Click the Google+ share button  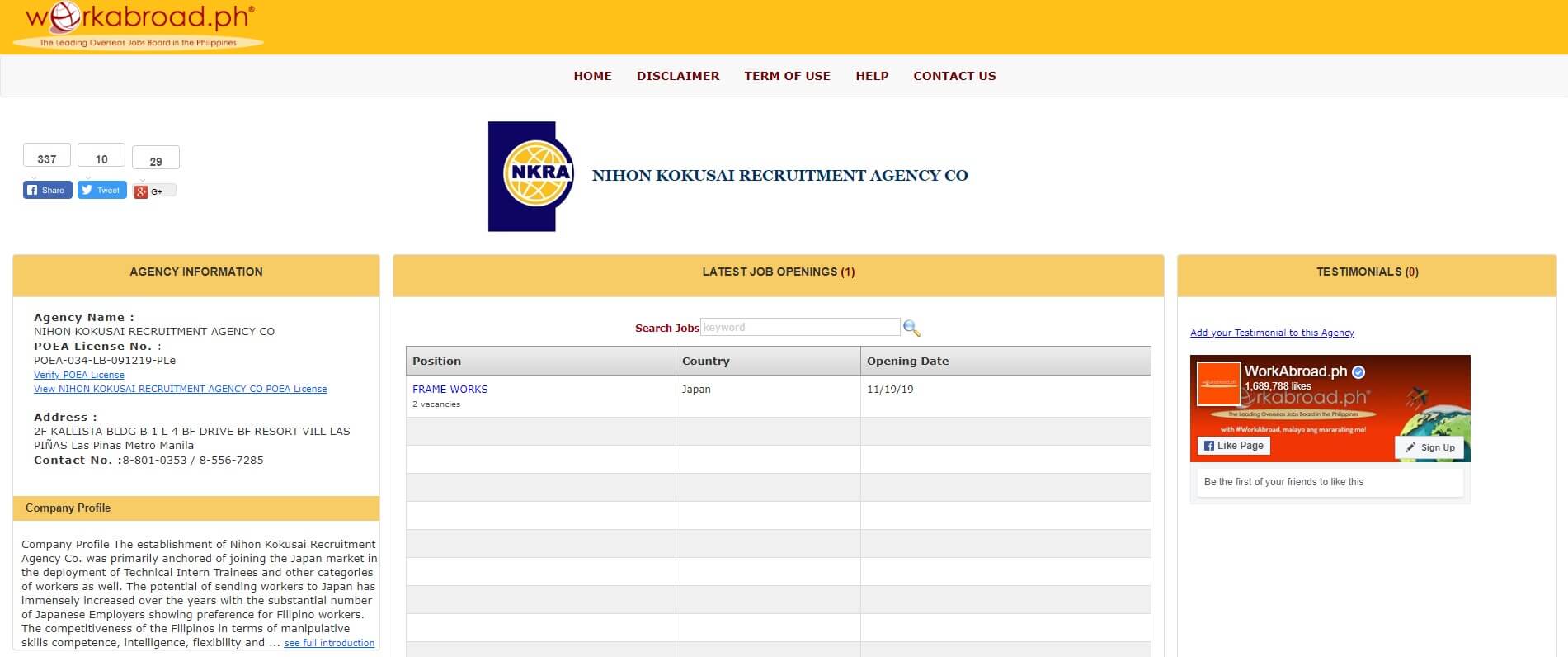point(155,191)
